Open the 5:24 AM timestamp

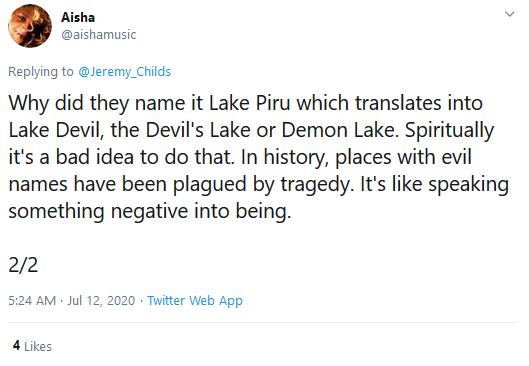(32, 300)
